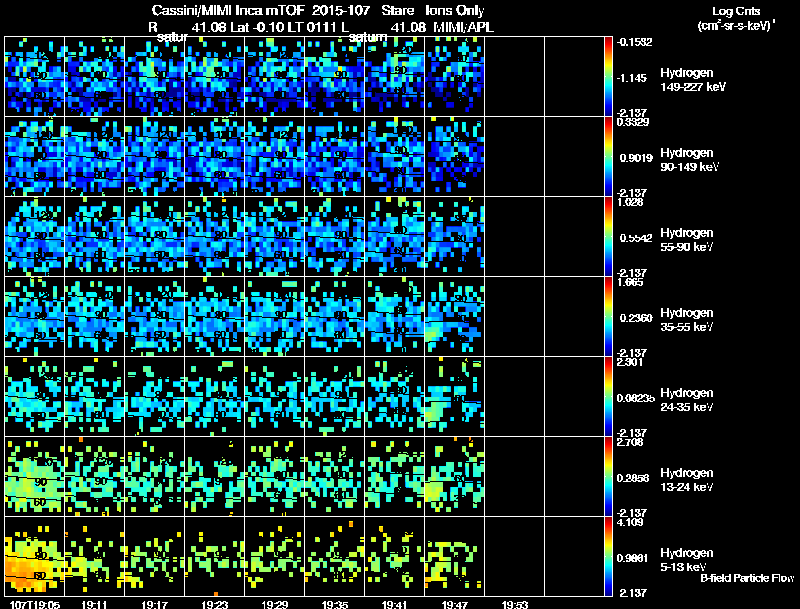Click the Hydrogen 5-13 keV color bar
The width and height of the screenshot is (800, 609).
[608, 557]
